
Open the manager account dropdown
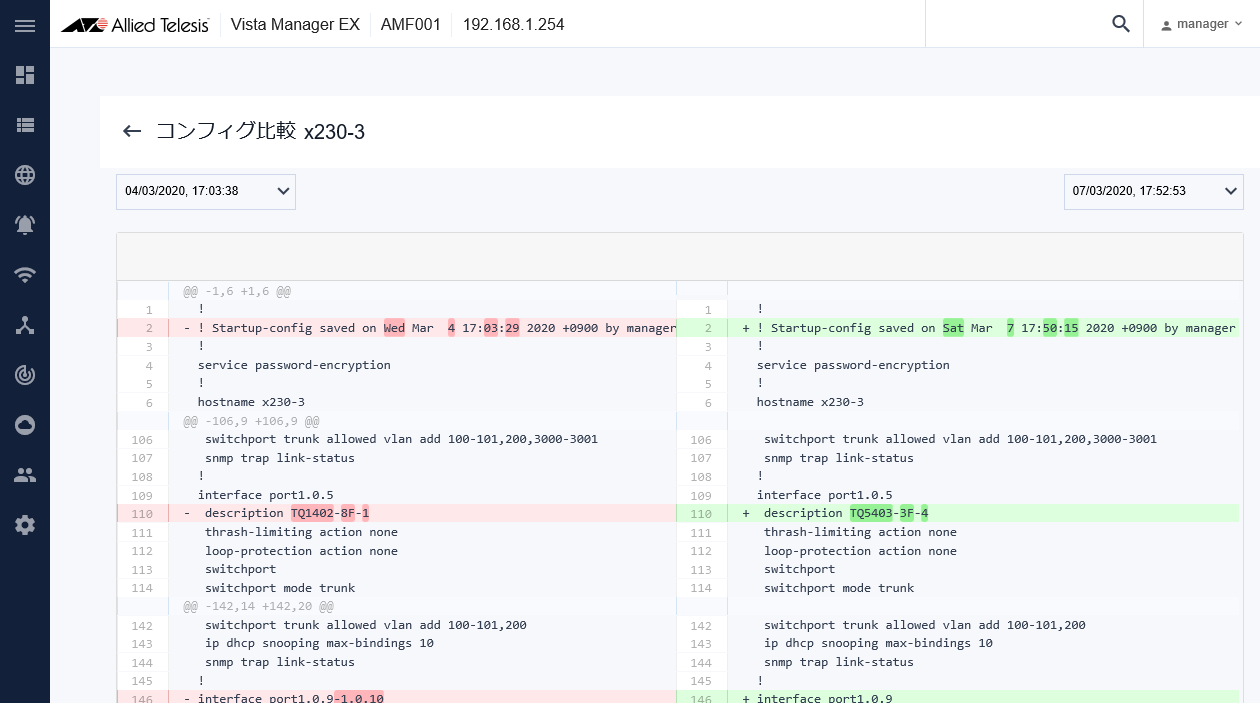(1202, 24)
